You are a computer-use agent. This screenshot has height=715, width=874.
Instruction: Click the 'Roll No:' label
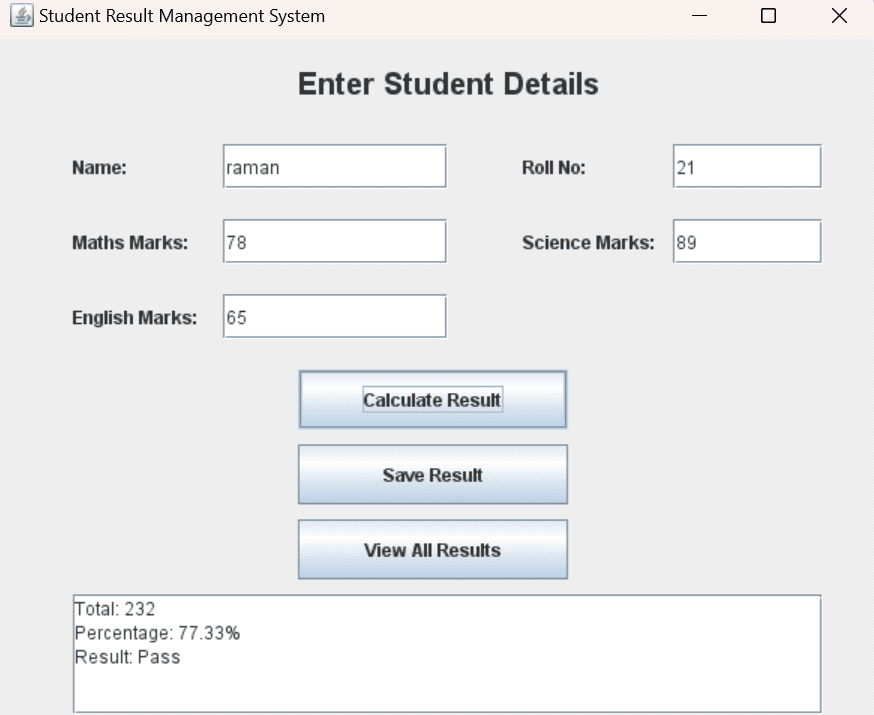(553, 168)
